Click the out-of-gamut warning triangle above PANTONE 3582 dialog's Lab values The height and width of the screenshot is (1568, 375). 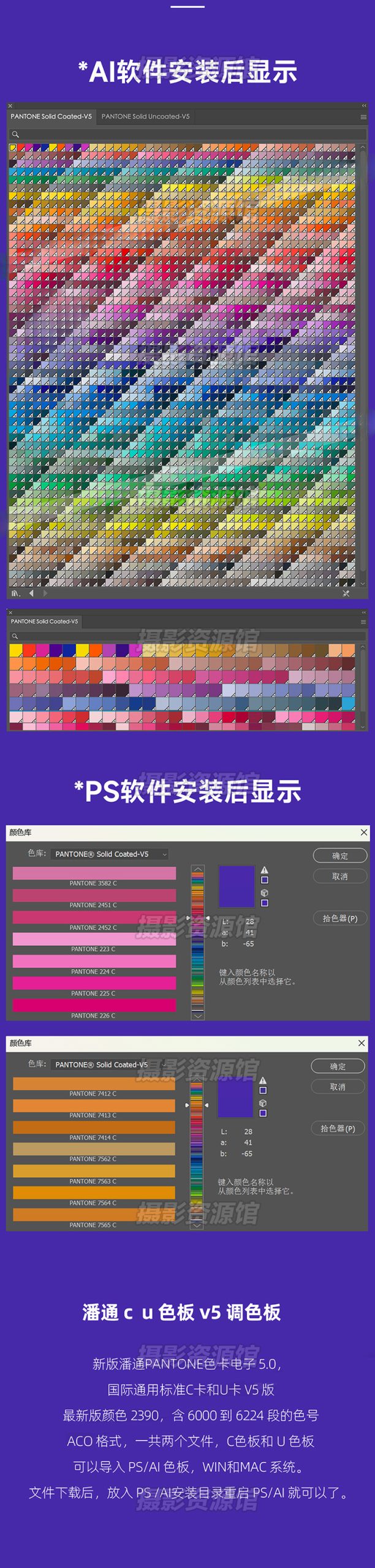(265, 870)
